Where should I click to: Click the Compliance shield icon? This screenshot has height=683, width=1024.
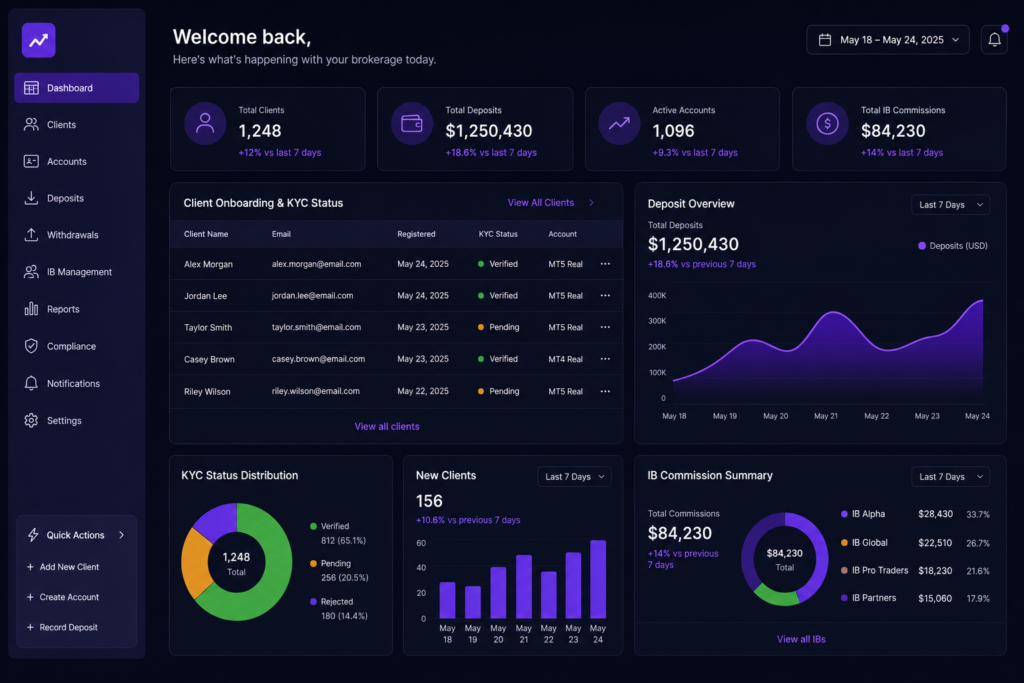click(31, 346)
